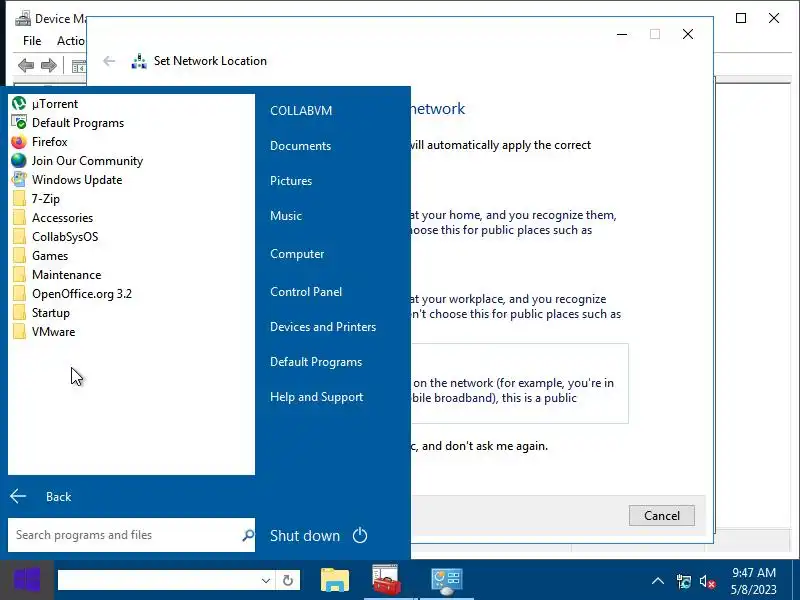
Task: Expand the VMware folder
Action: pos(43,332)
